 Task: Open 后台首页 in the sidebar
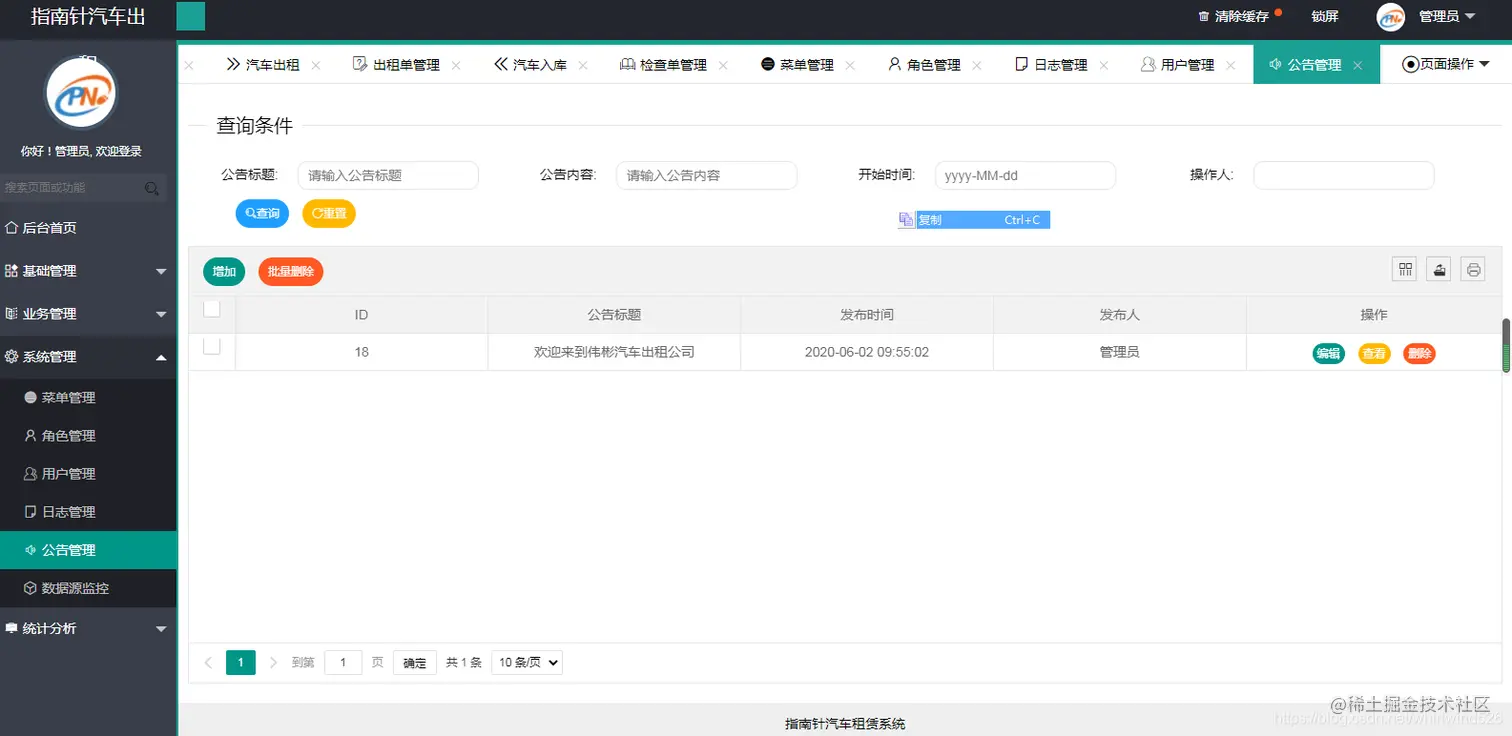[x=88, y=228]
